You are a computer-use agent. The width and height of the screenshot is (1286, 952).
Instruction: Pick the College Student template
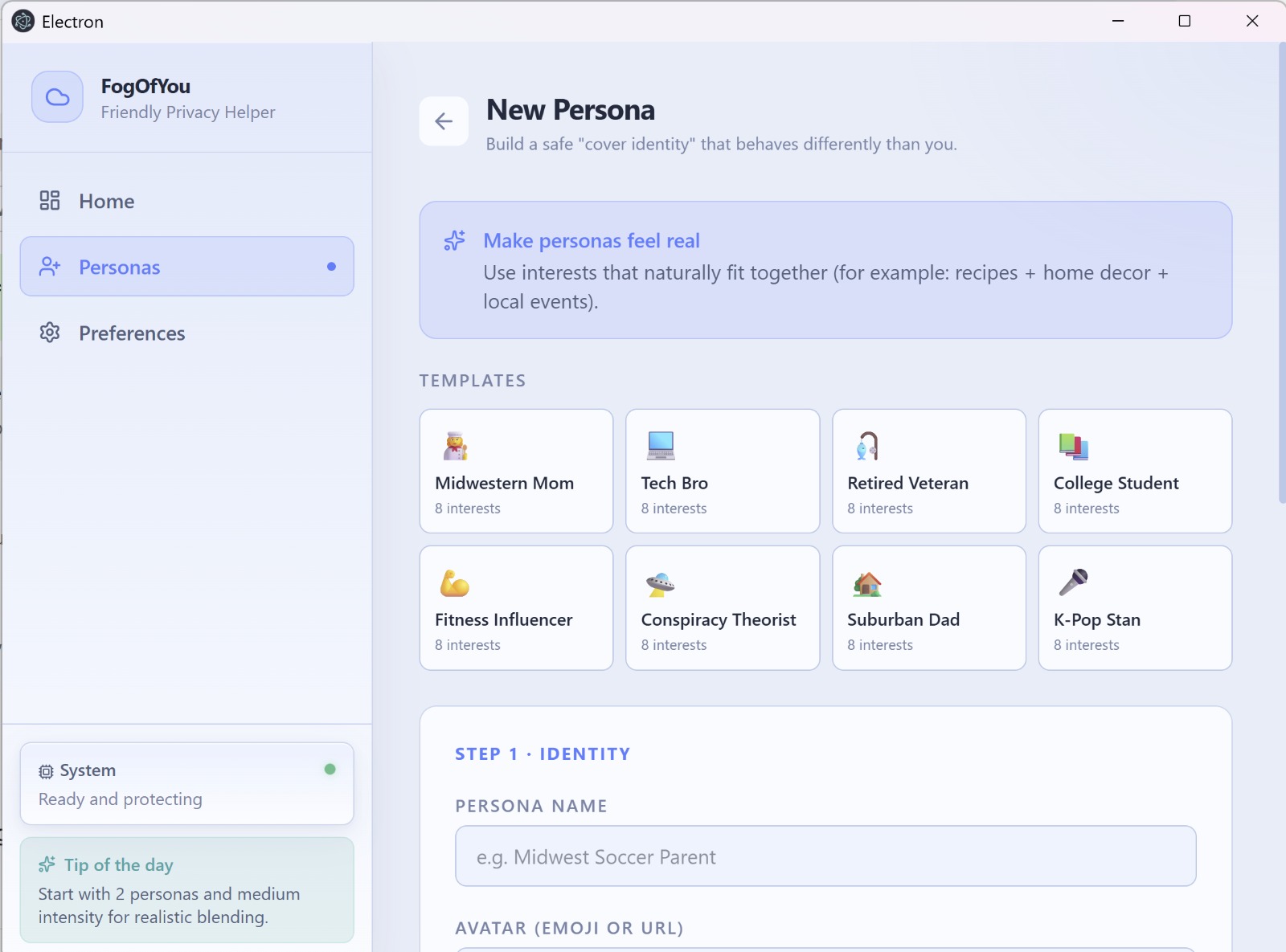click(1135, 472)
